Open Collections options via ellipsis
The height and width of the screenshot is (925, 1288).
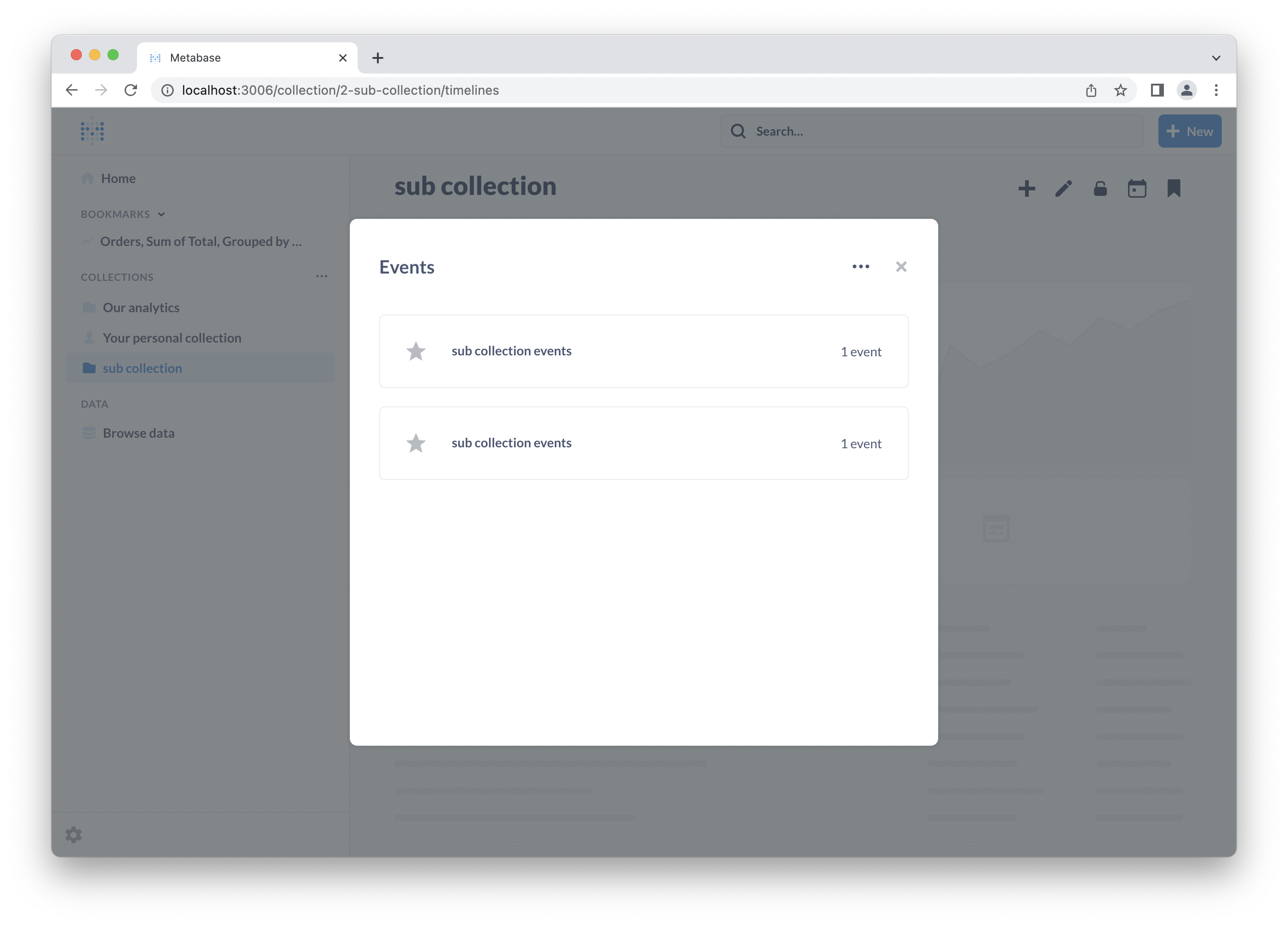coord(321,277)
